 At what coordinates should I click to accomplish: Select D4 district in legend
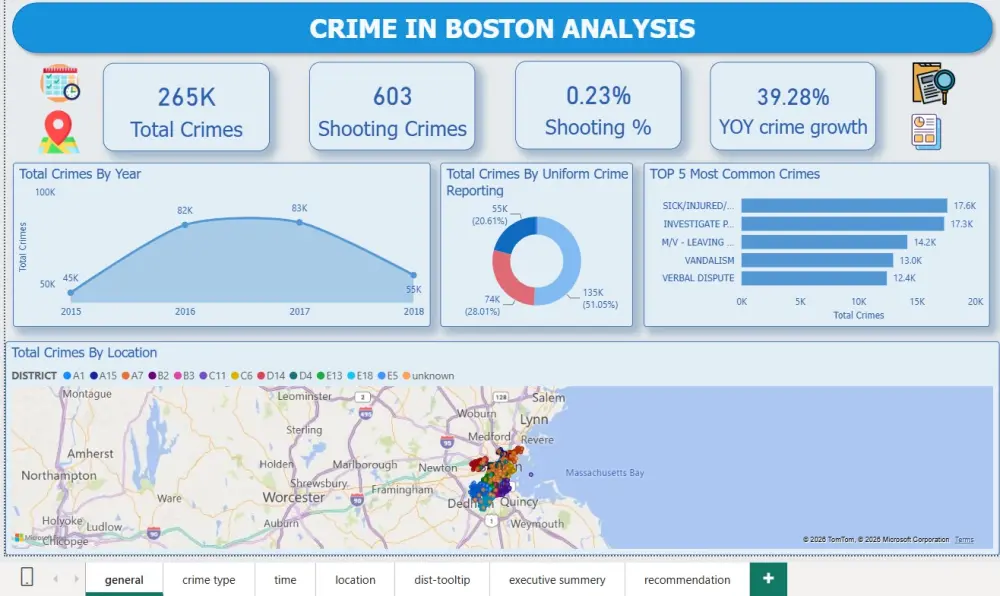tap(300, 376)
